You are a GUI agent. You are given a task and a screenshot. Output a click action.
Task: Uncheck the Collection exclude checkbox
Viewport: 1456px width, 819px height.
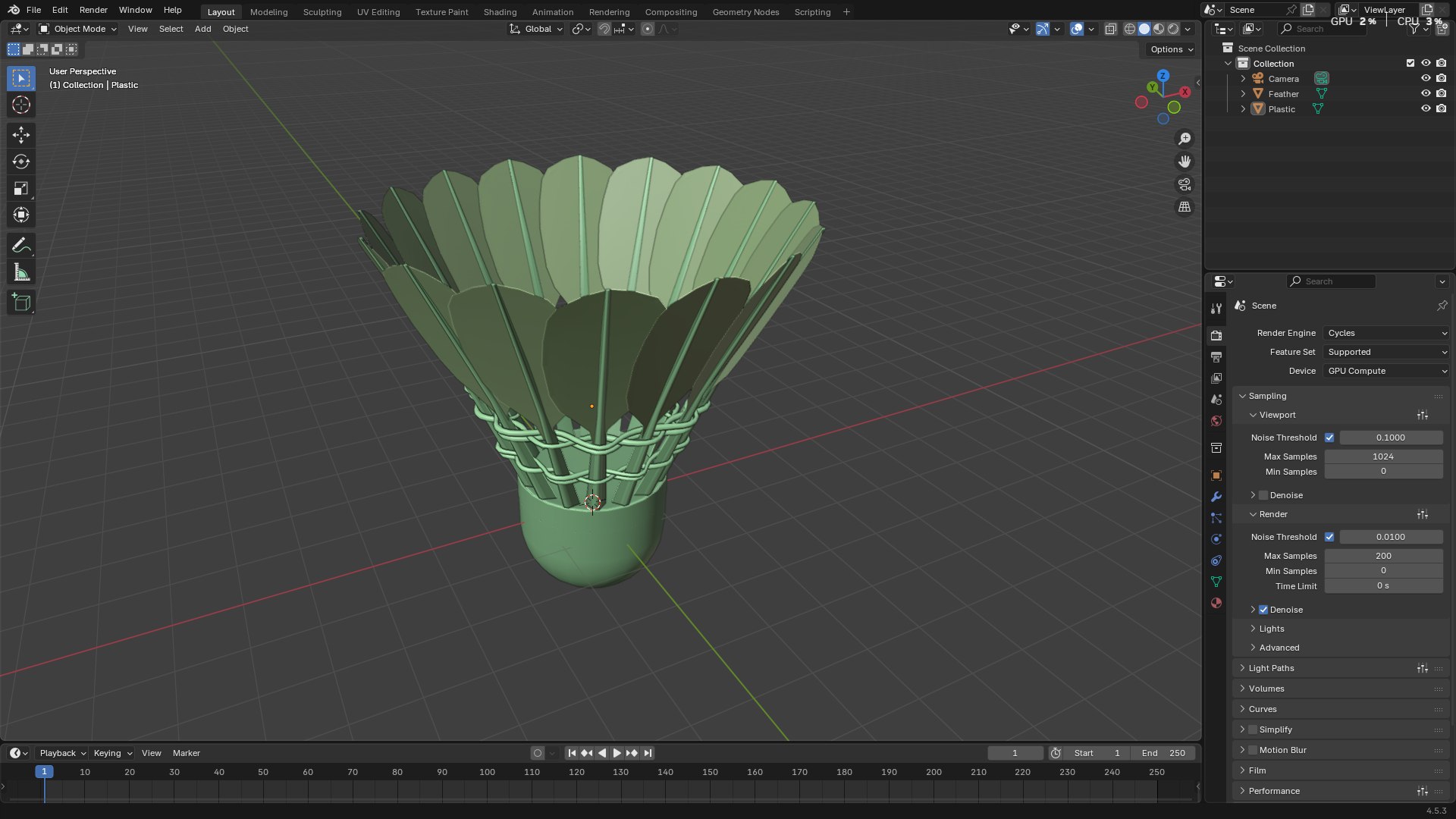pyautogui.click(x=1410, y=63)
